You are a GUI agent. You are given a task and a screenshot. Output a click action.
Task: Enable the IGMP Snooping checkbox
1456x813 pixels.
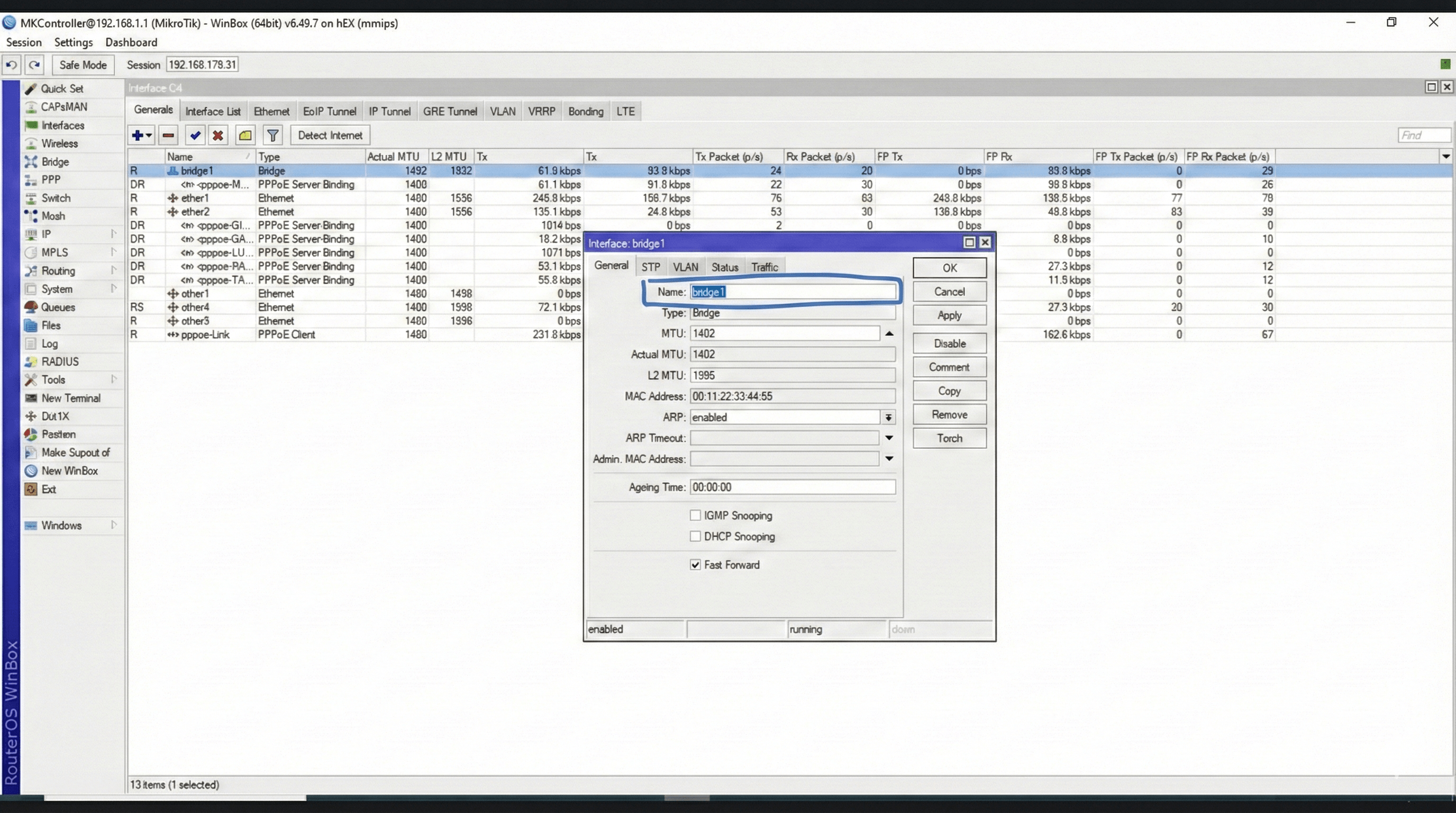(695, 515)
